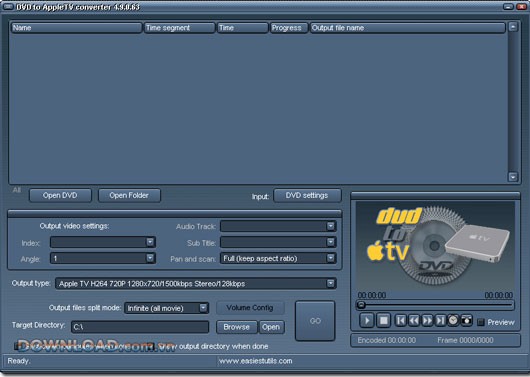The image size is (530, 377).
Task: Choose the Open Folder button
Action: 129,195
